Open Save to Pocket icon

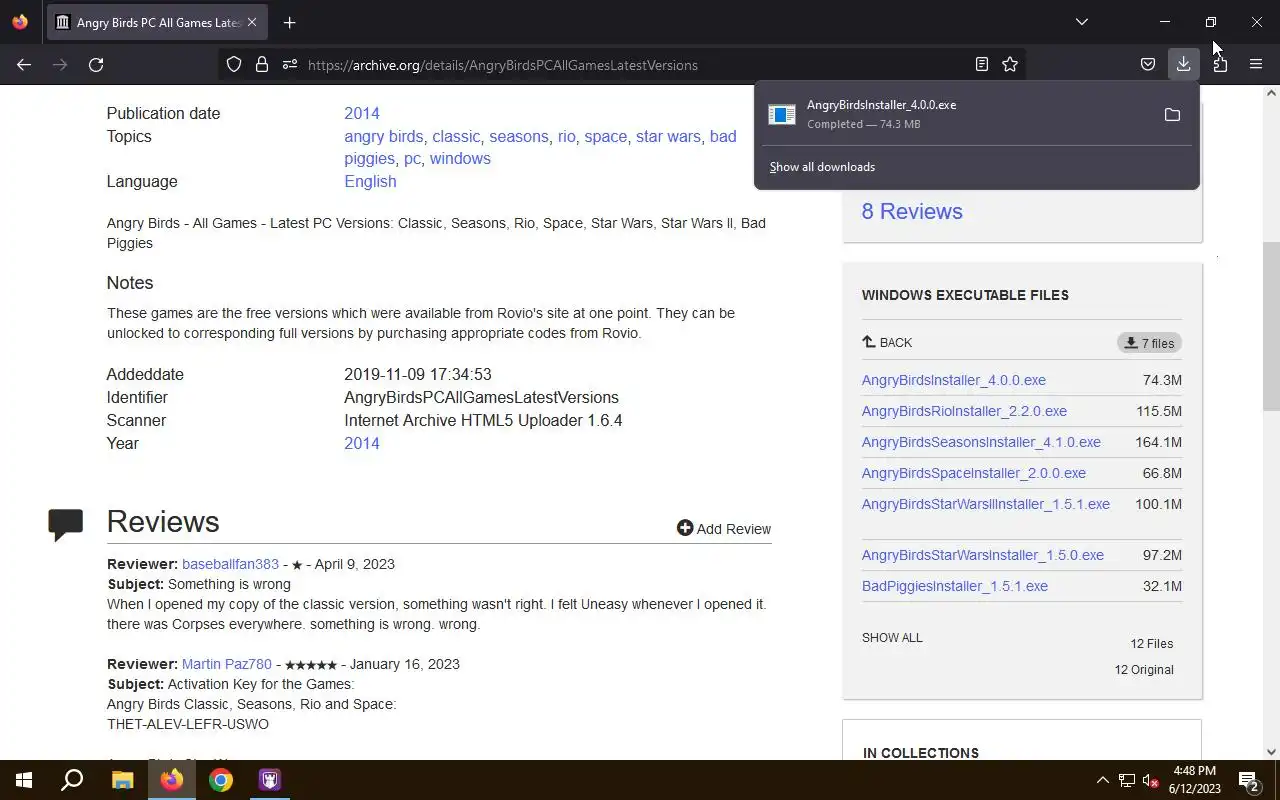tap(1148, 64)
